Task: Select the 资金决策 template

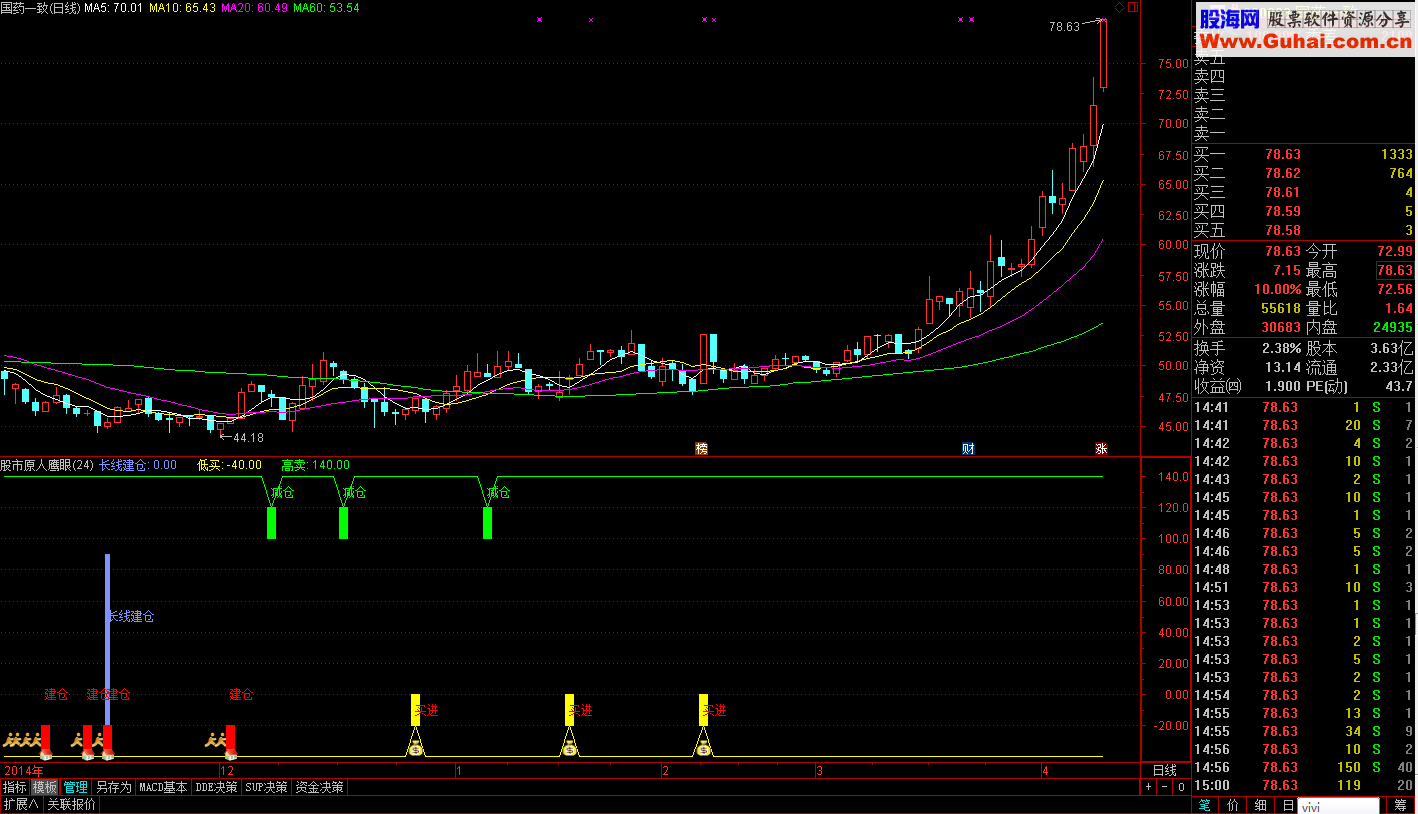Action: click(x=320, y=788)
